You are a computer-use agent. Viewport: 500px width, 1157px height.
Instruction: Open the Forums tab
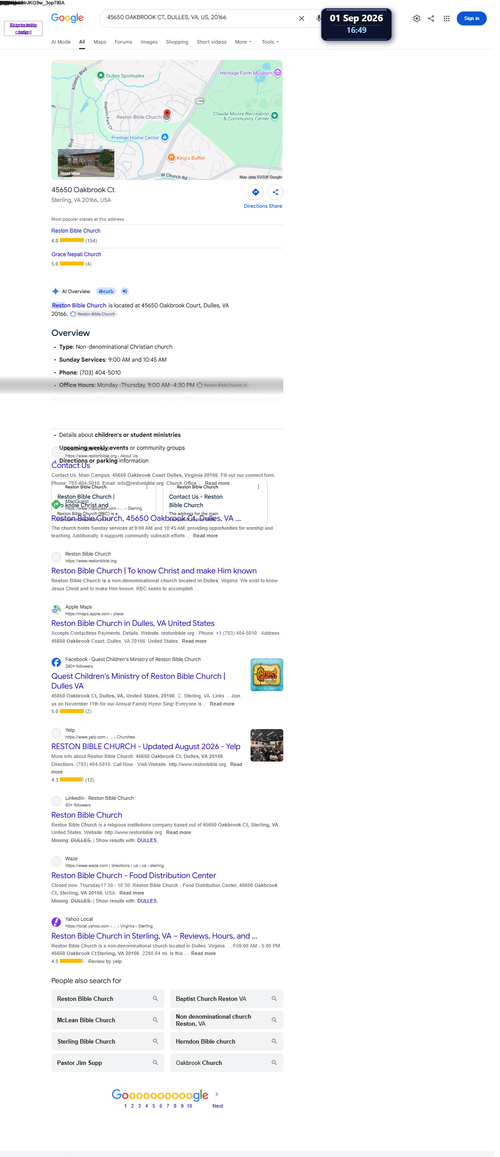(x=123, y=42)
